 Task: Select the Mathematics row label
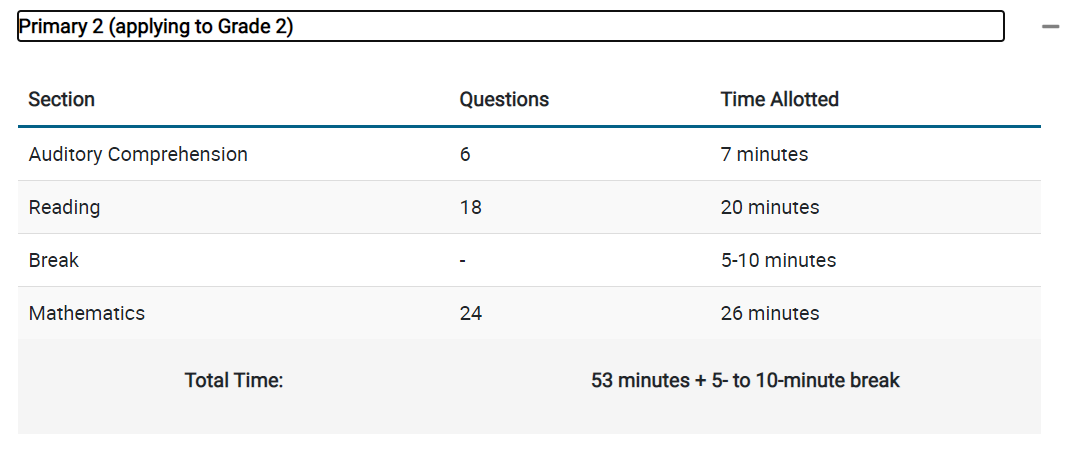(x=87, y=313)
